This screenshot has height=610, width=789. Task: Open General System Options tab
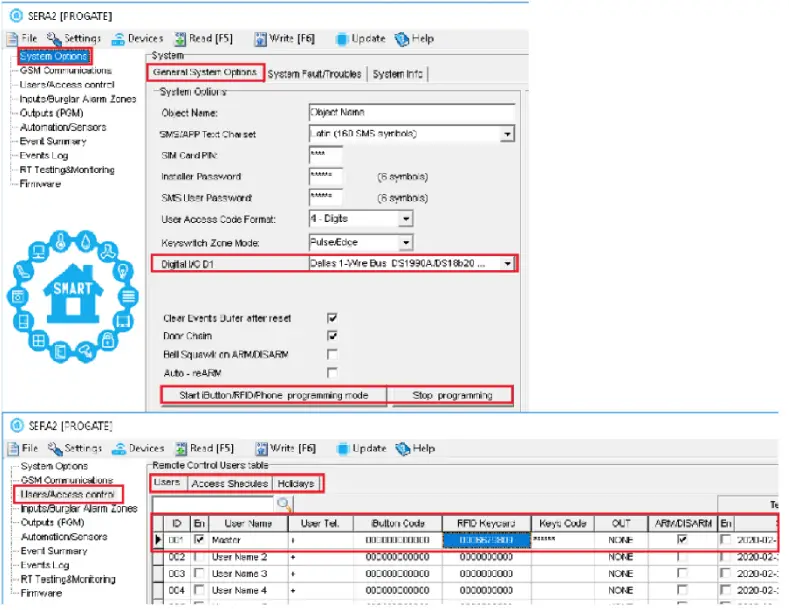click(x=205, y=72)
